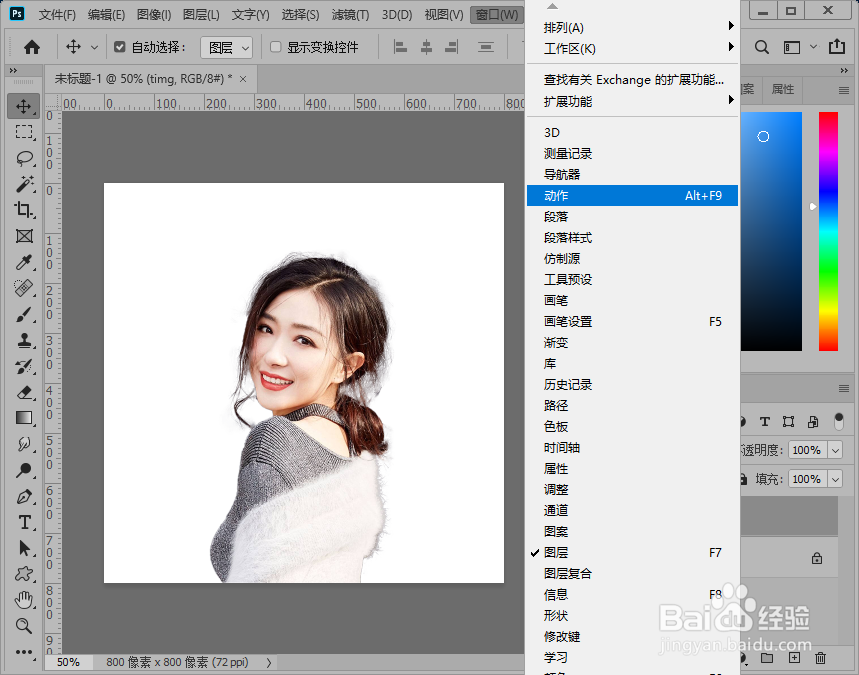Click the Home icon in options bar
This screenshot has height=675, width=859.
[x=32, y=48]
